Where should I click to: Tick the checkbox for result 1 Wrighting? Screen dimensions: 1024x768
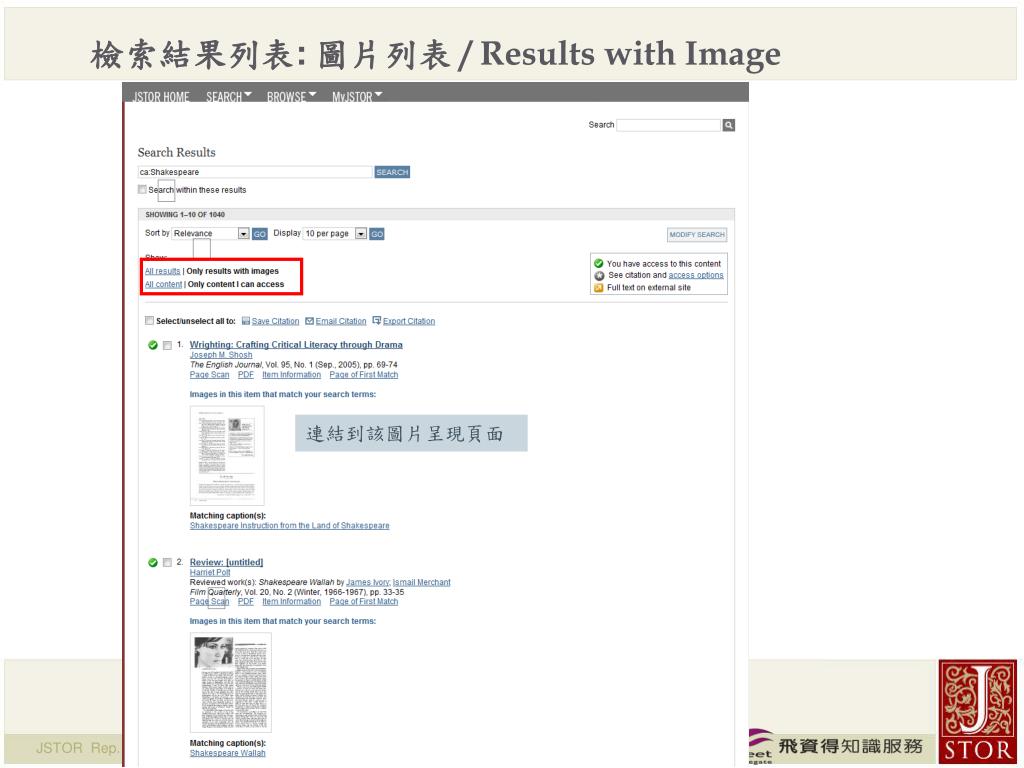coord(167,345)
